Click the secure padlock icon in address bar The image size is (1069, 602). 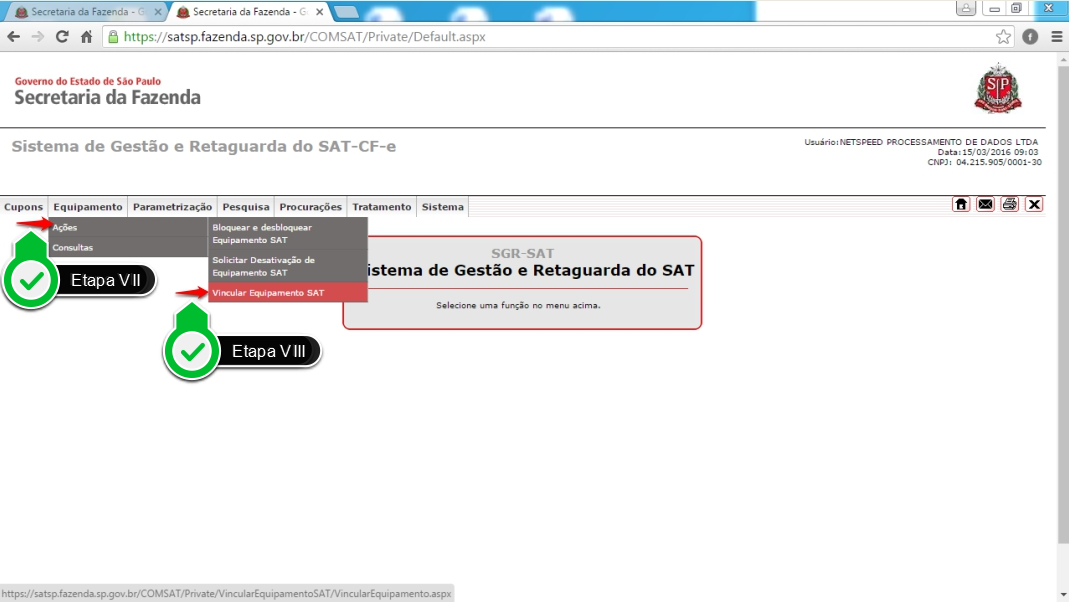[x=113, y=37]
